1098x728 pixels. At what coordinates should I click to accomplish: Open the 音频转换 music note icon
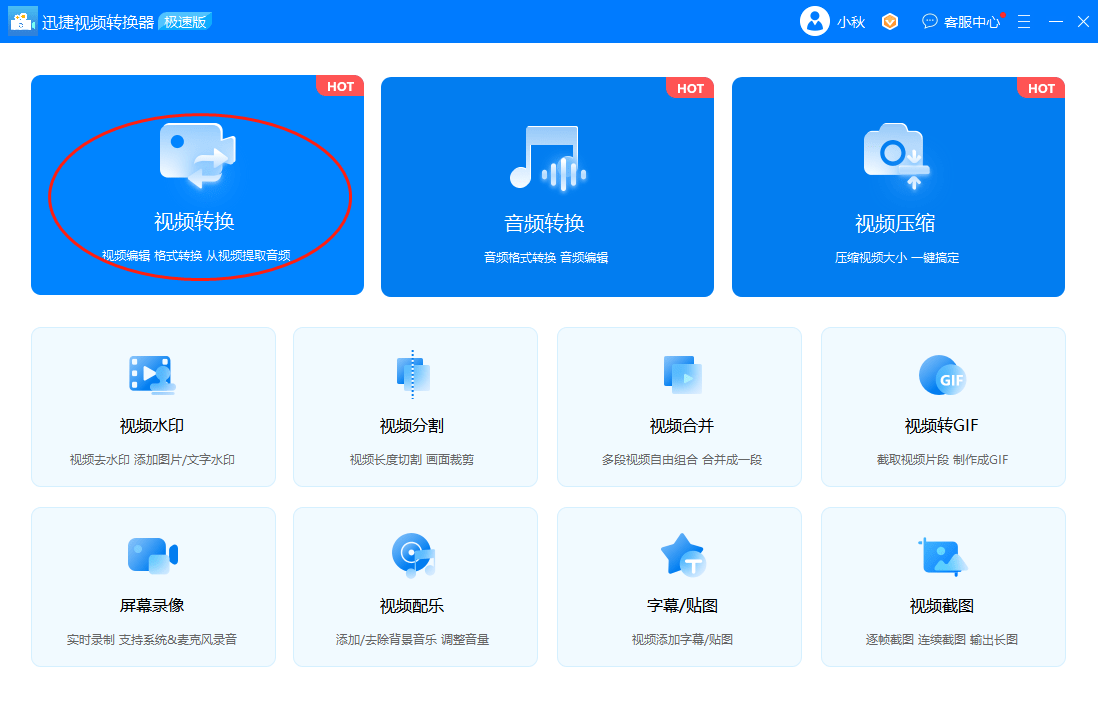point(548,158)
